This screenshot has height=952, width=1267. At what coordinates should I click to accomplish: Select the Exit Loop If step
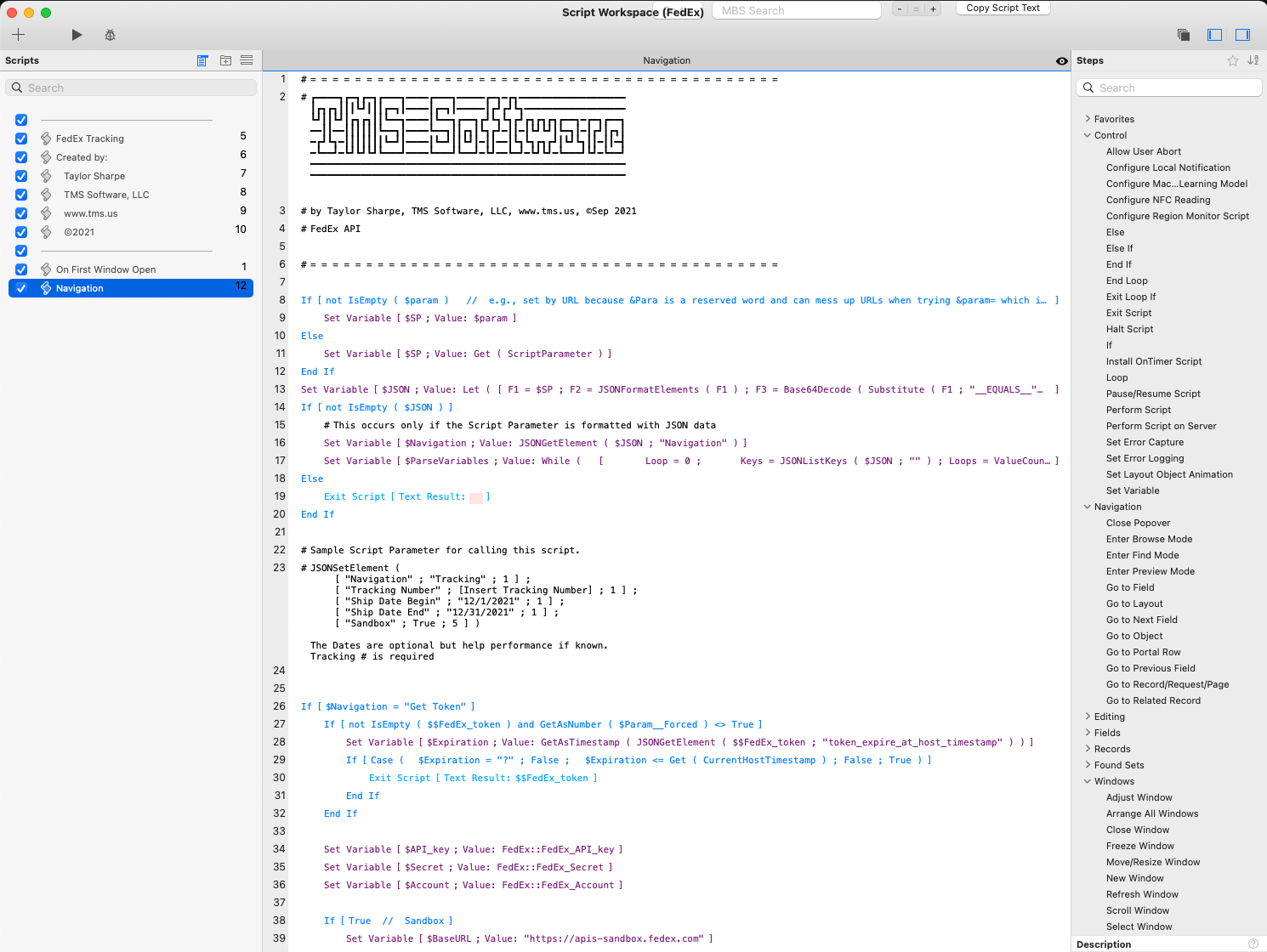pos(1131,297)
